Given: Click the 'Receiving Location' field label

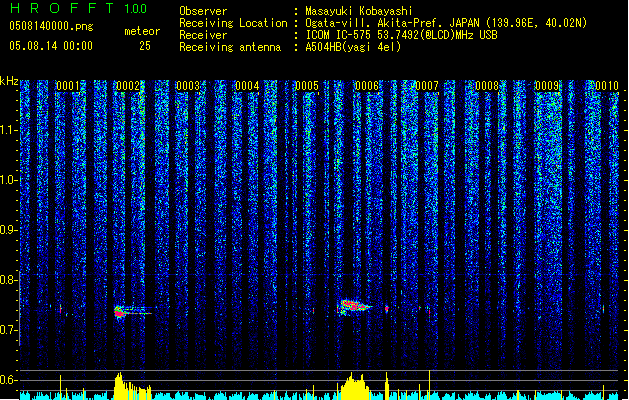Looking at the screenshot, I should pos(233,23).
